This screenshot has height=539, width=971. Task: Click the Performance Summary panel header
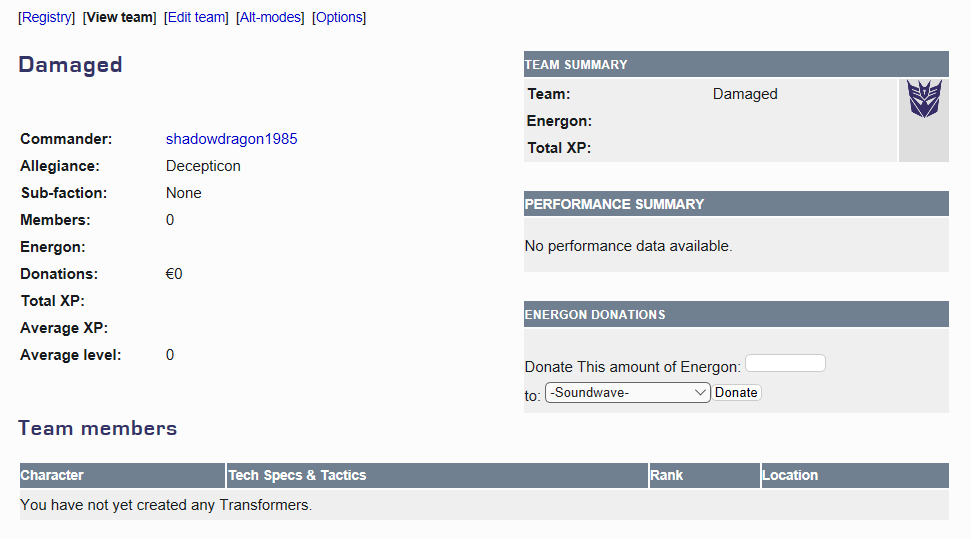(x=614, y=204)
